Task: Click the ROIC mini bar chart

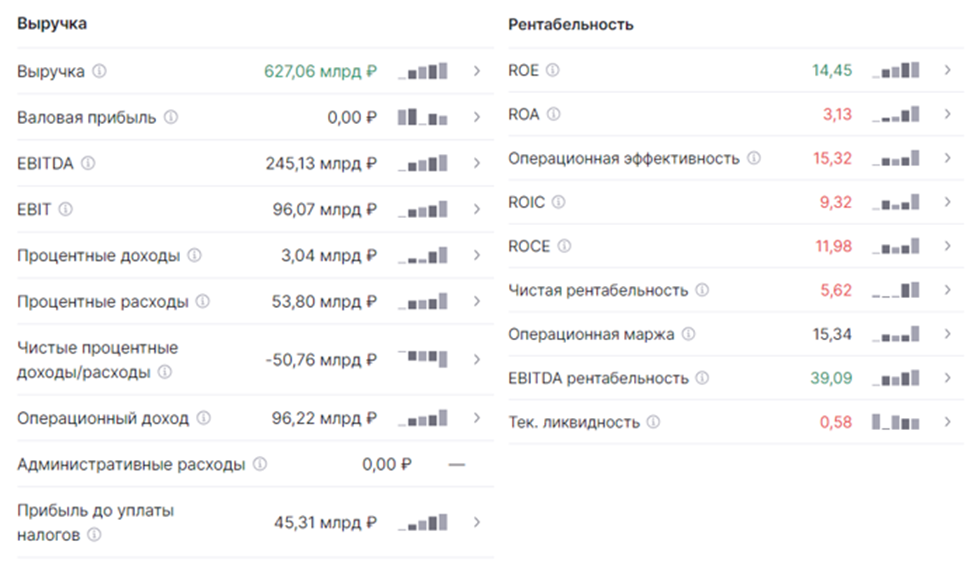Action: (896, 202)
